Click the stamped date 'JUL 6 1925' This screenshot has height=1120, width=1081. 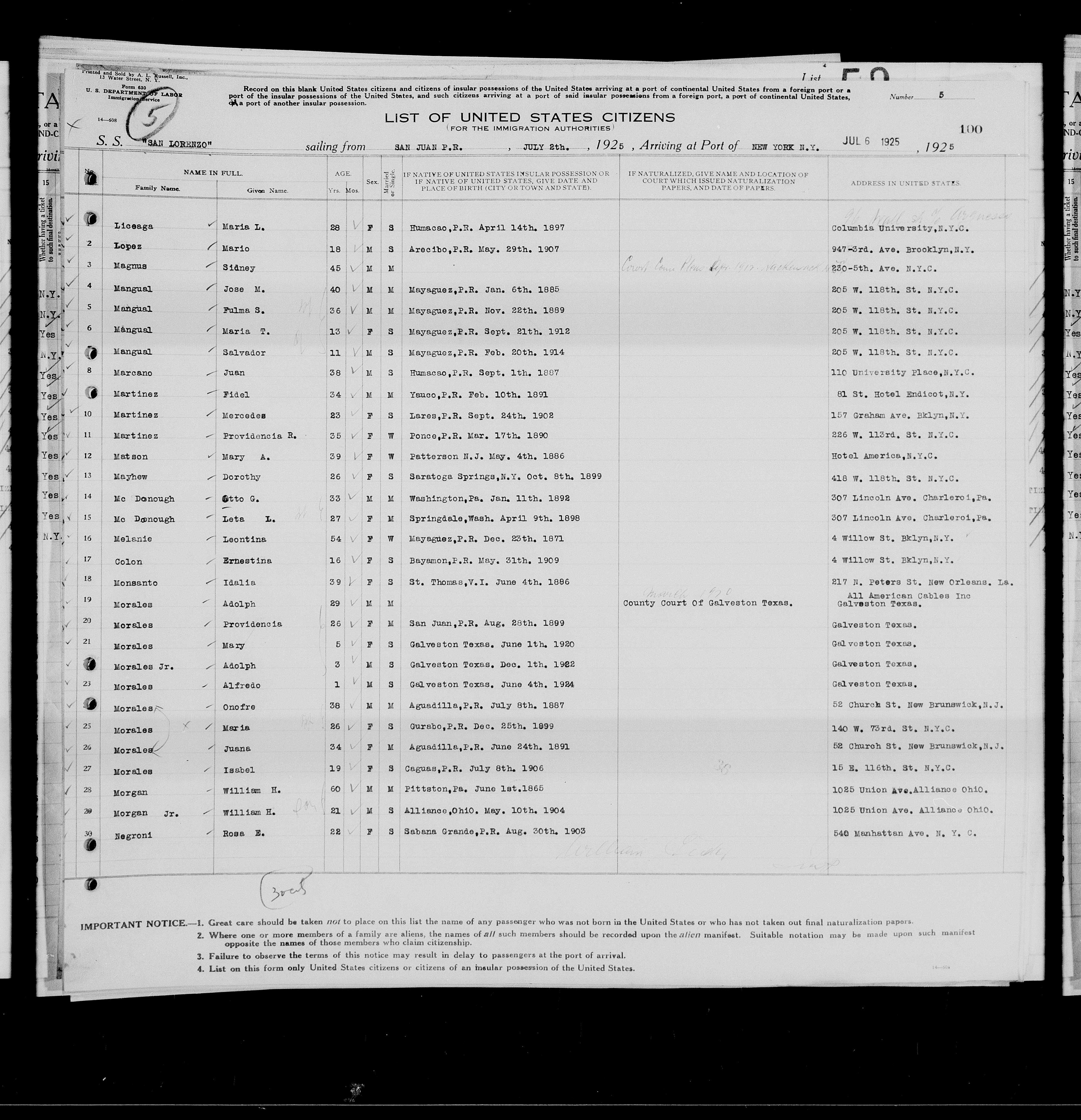871,142
